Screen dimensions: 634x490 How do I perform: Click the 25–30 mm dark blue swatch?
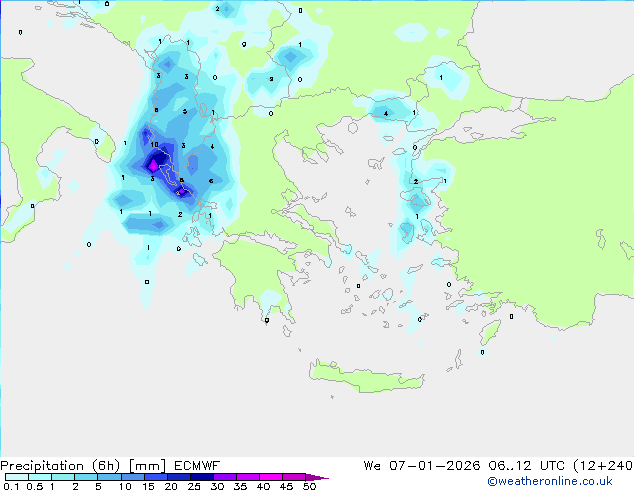pyautogui.click(x=201, y=477)
